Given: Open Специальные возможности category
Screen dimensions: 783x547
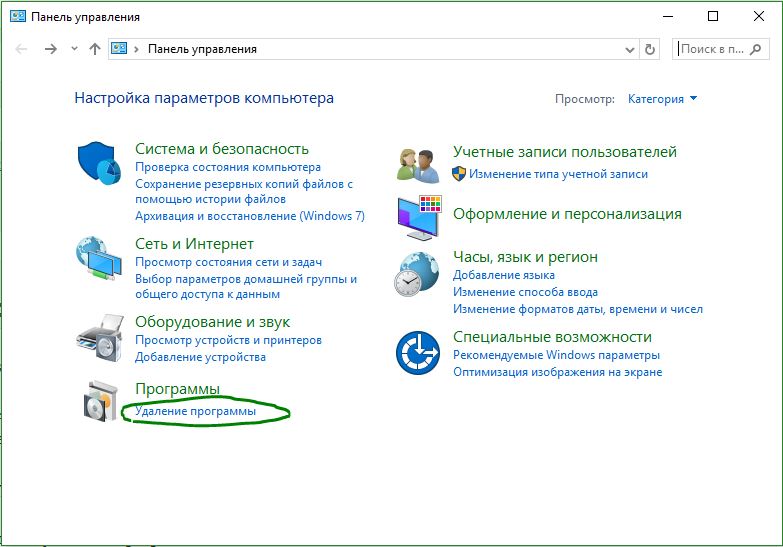Looking at the screenshot, I should coord(552,337).
